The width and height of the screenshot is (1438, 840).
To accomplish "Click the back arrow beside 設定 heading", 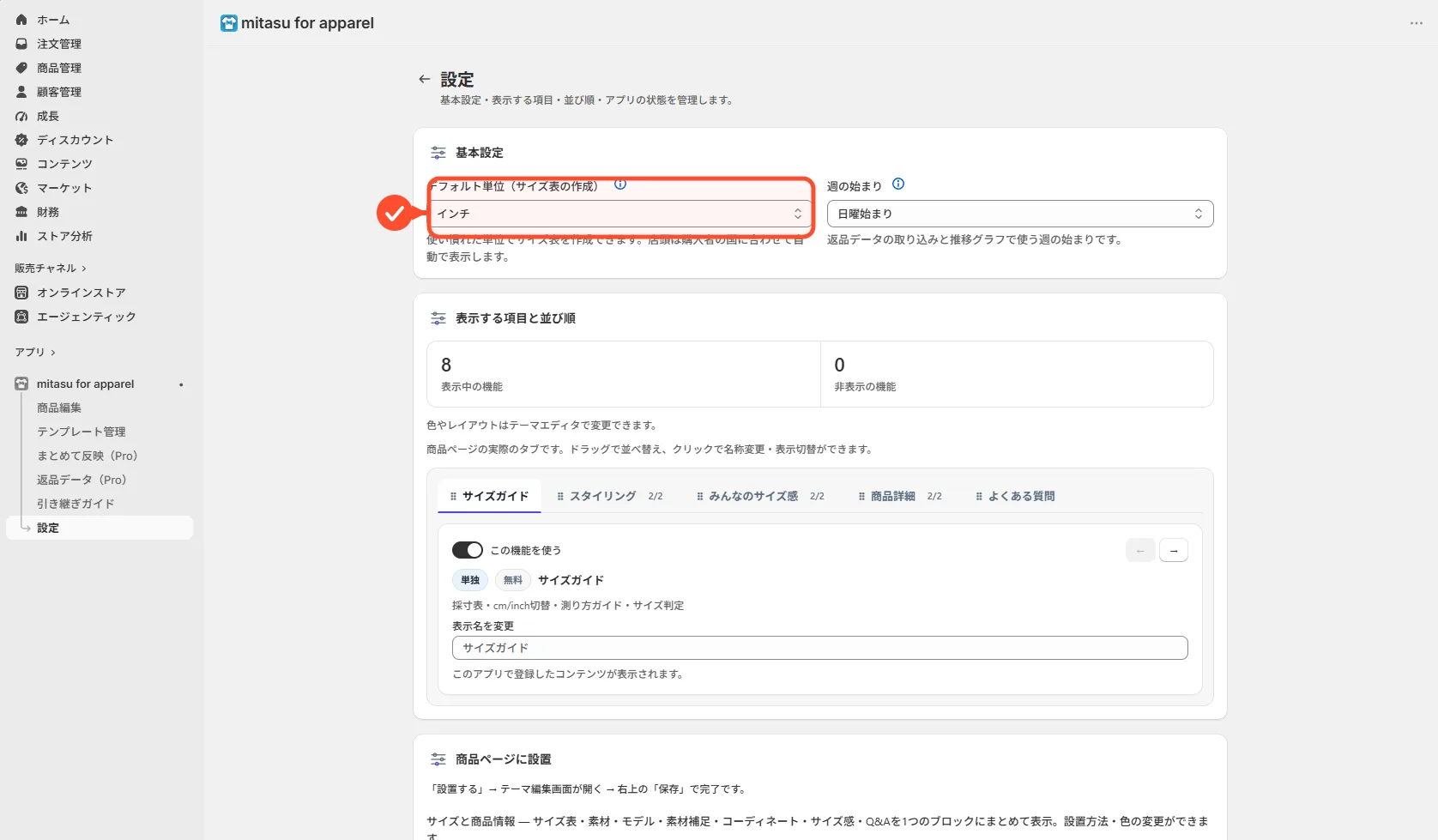I will pyautogui.click(x=424, y=79).
